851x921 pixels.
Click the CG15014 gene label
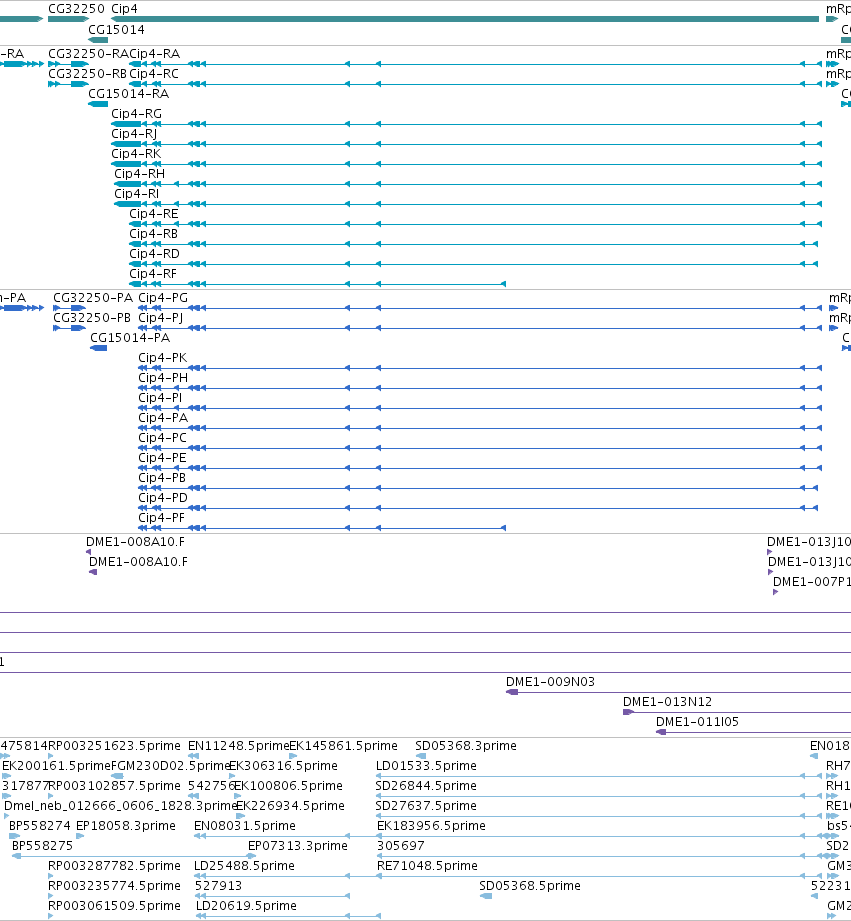point(116,29)
